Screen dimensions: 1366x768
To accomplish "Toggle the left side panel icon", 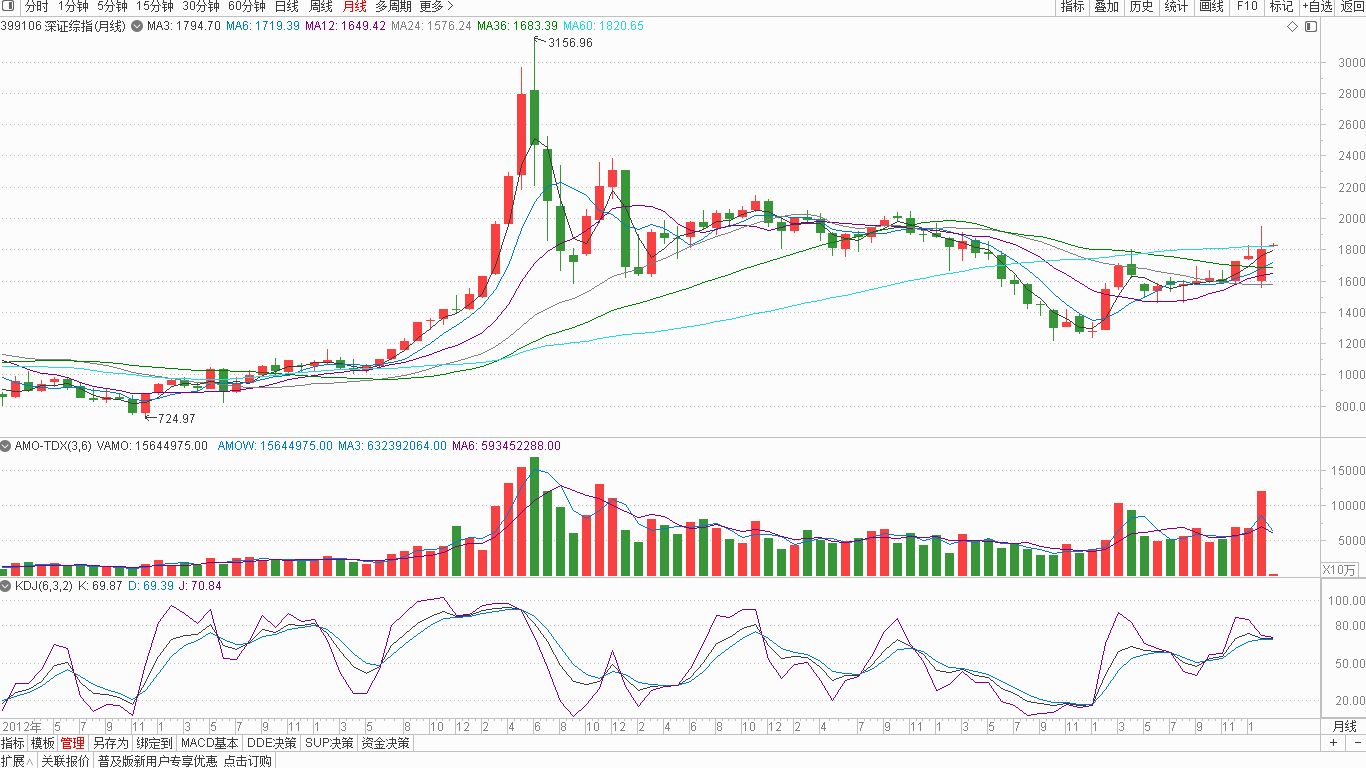I will click(x=8, y=6).
